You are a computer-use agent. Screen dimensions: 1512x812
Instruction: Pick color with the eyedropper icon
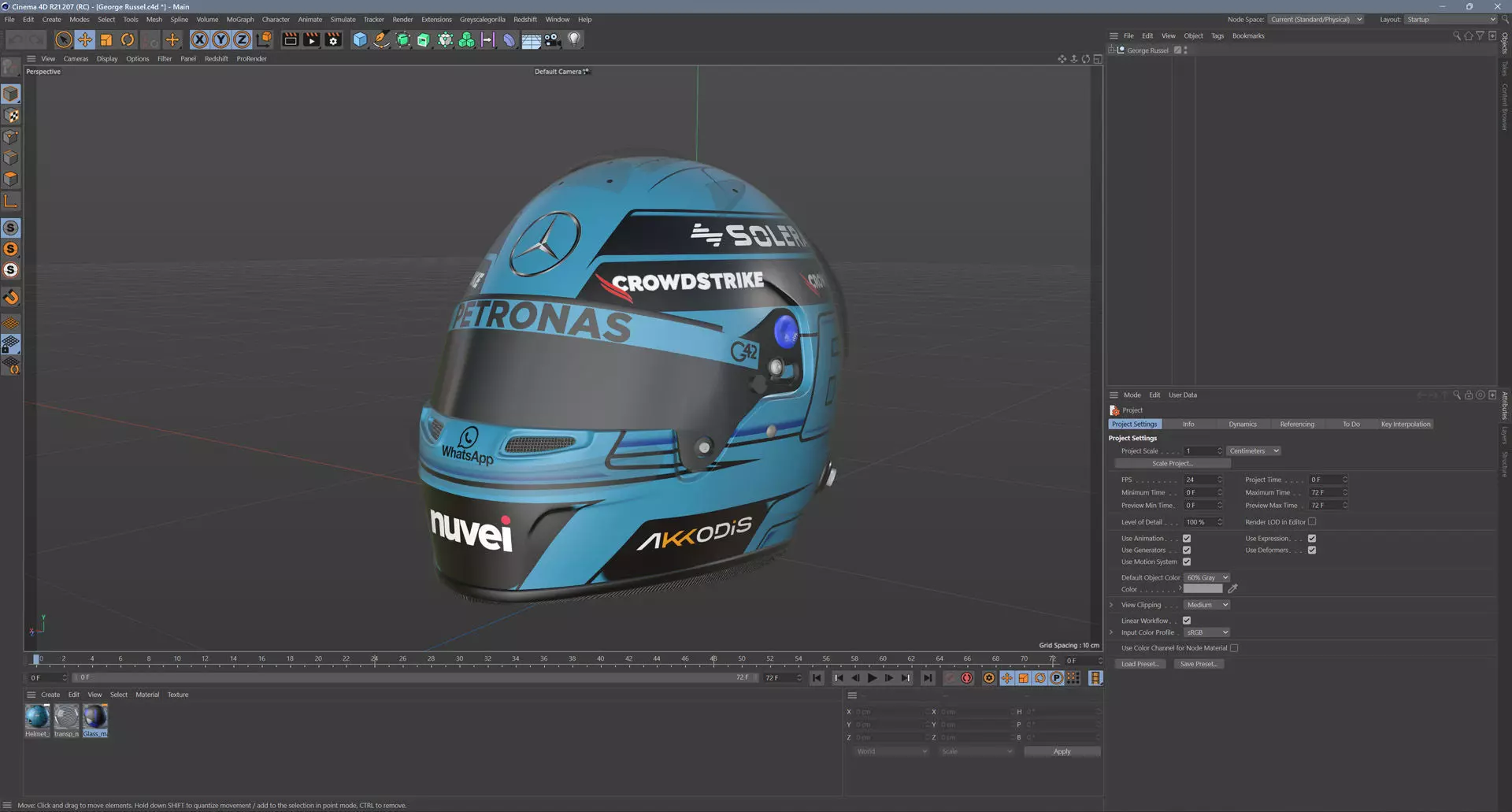1233,589
